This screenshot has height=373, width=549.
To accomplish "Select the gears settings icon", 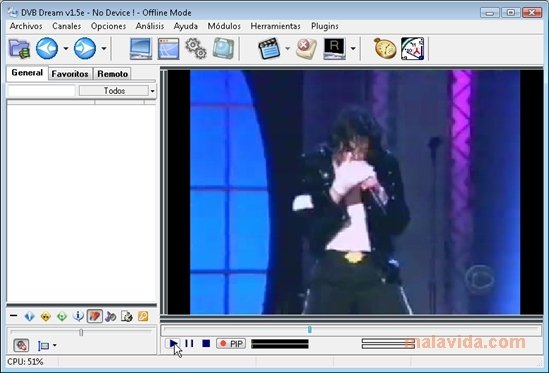I will tap(195, 48).
